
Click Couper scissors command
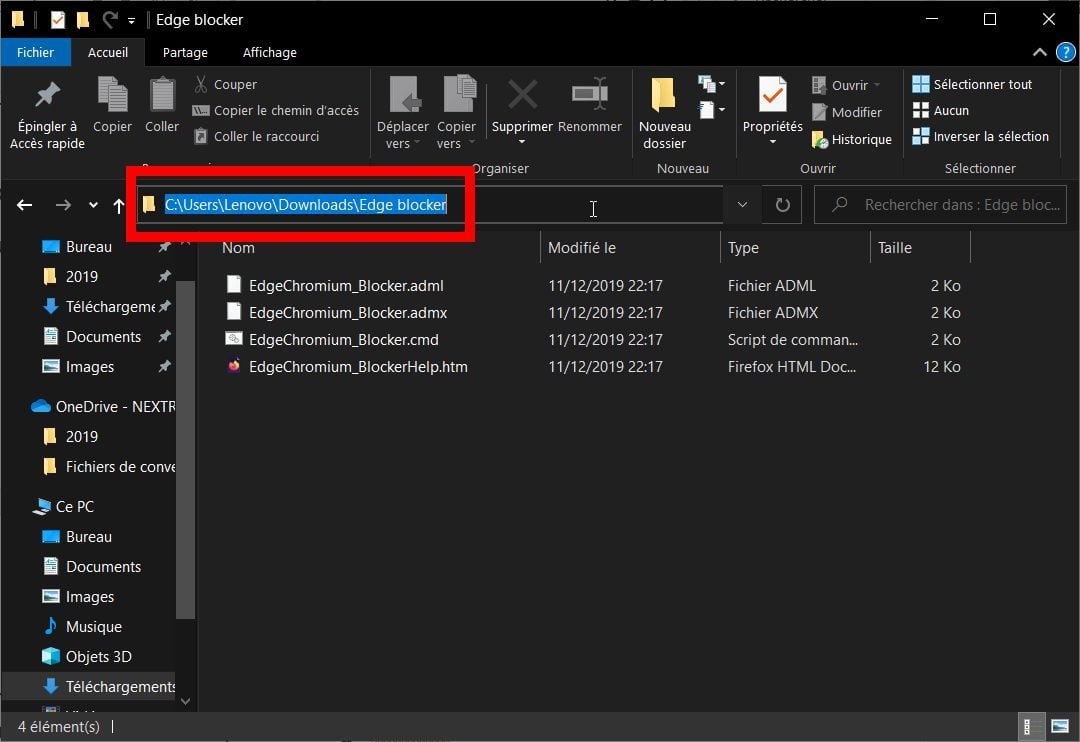coord(225,84)
